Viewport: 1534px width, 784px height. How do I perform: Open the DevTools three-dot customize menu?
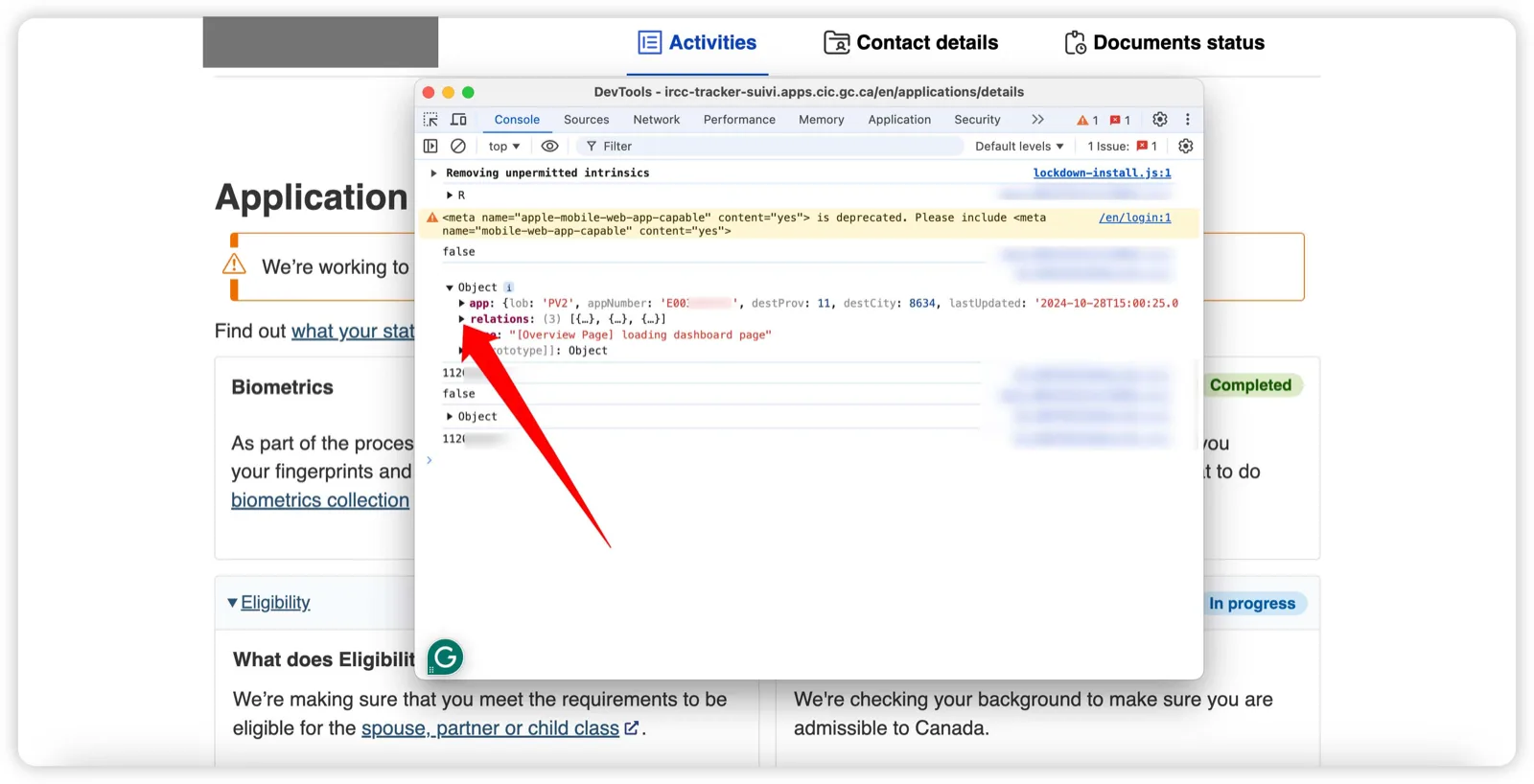(x=1188, y=120)
